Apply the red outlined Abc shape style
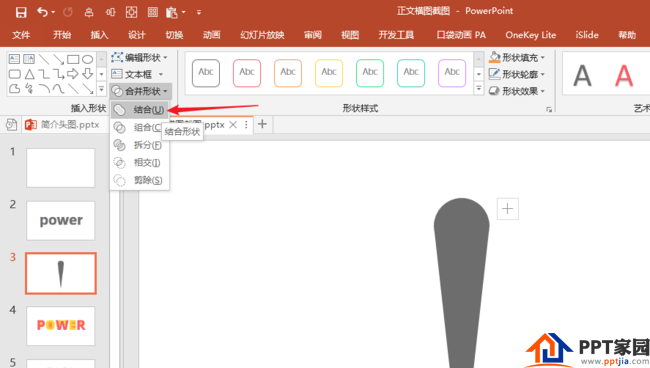Image resolution: width=650 pixels, height=368 pixels. click(x=247, y=73)
